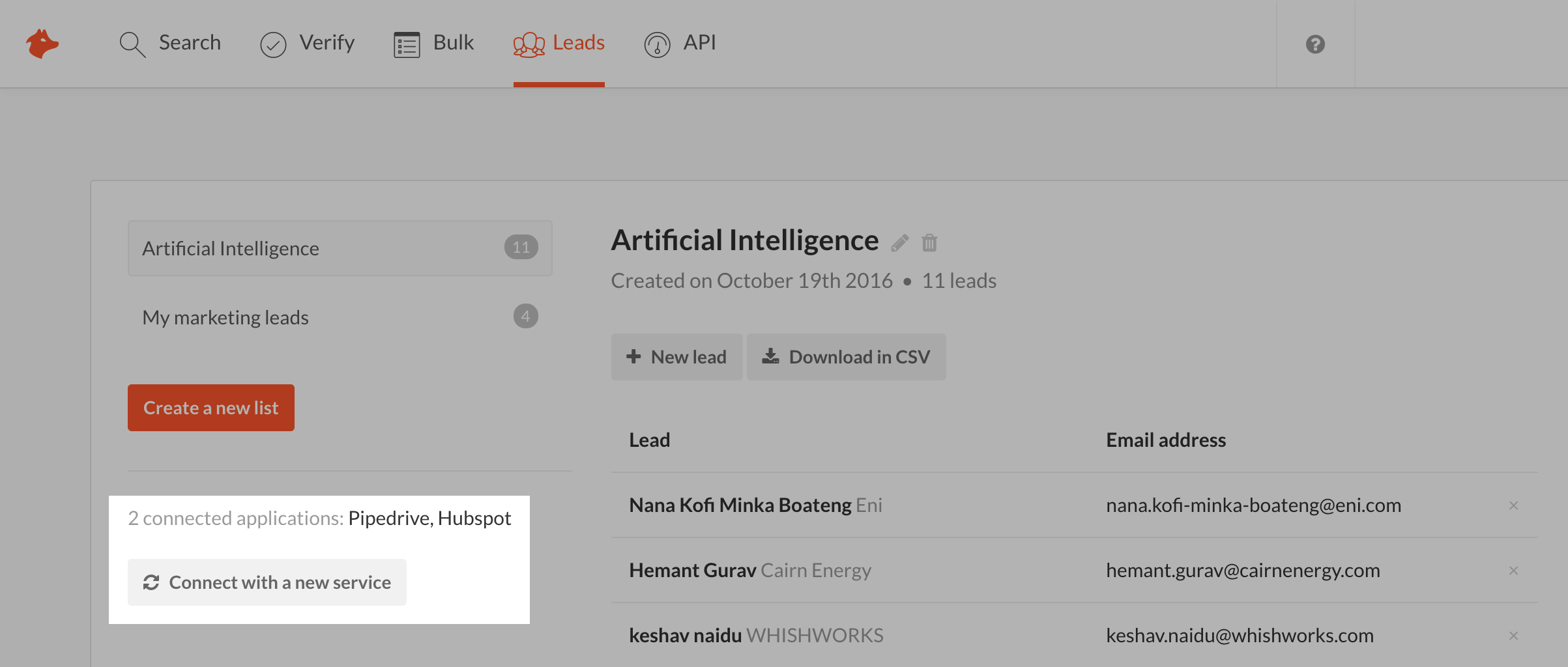1568x667 pixels.
Task: Click the API gauge icon
Action: 657,44
